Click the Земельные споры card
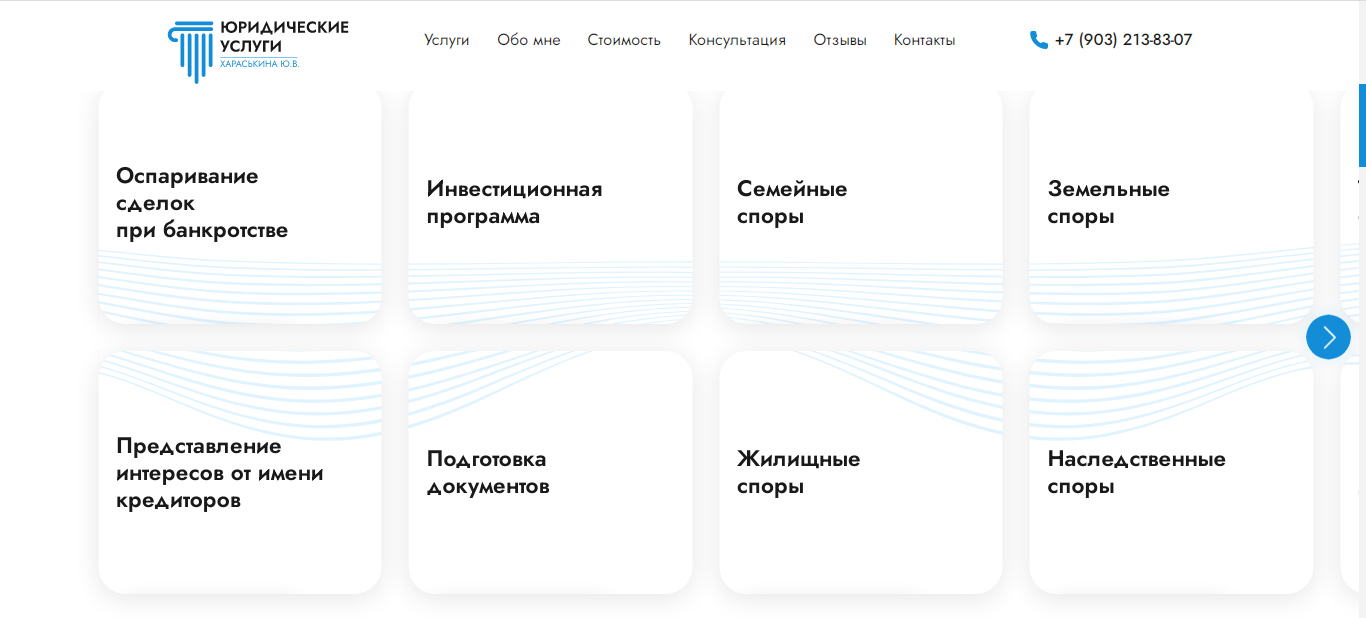This screenshot has height=618, width=1366. (x=1171, y=202)
